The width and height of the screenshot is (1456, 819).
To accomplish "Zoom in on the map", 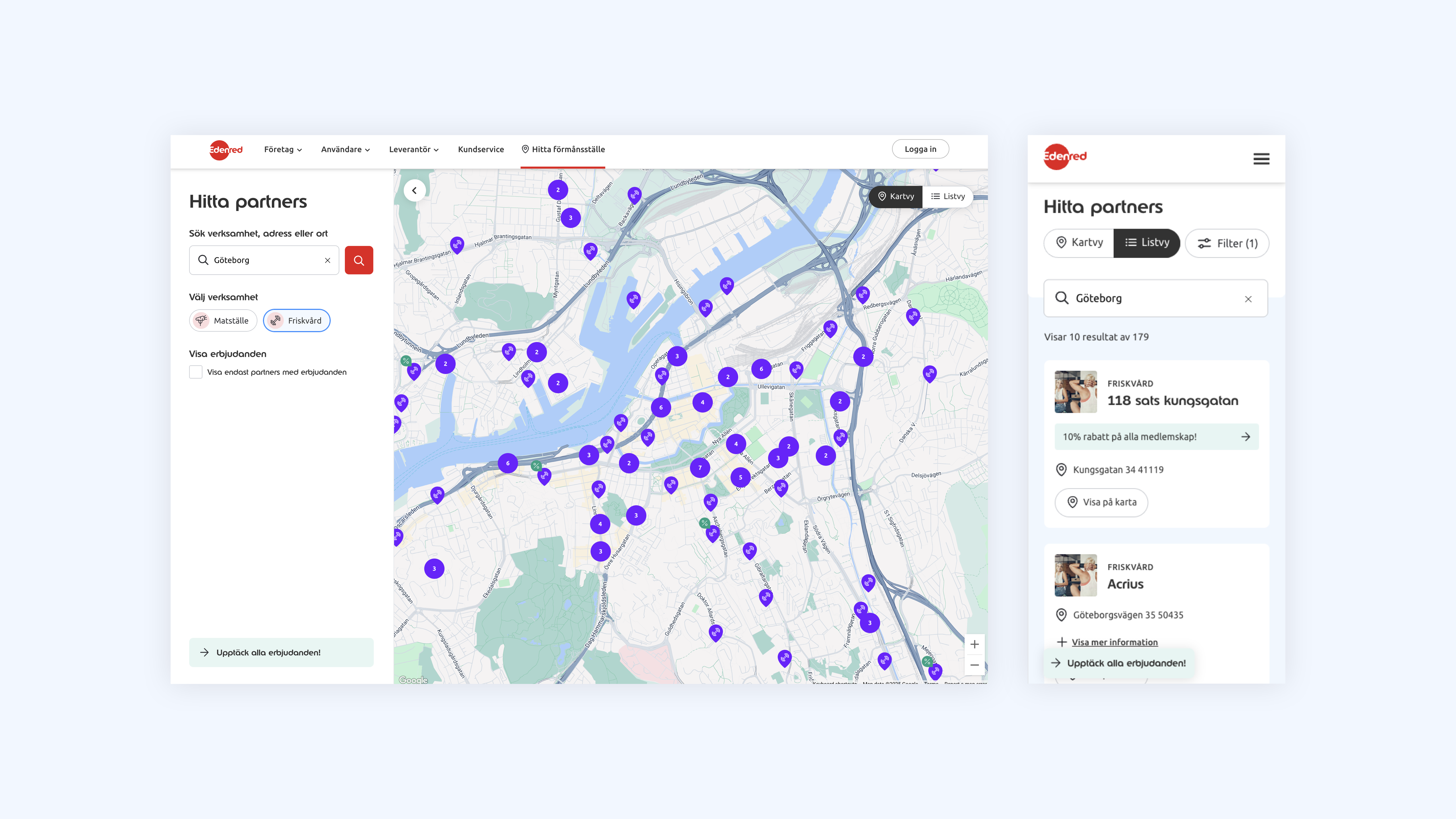I will (x=975, y=644).
